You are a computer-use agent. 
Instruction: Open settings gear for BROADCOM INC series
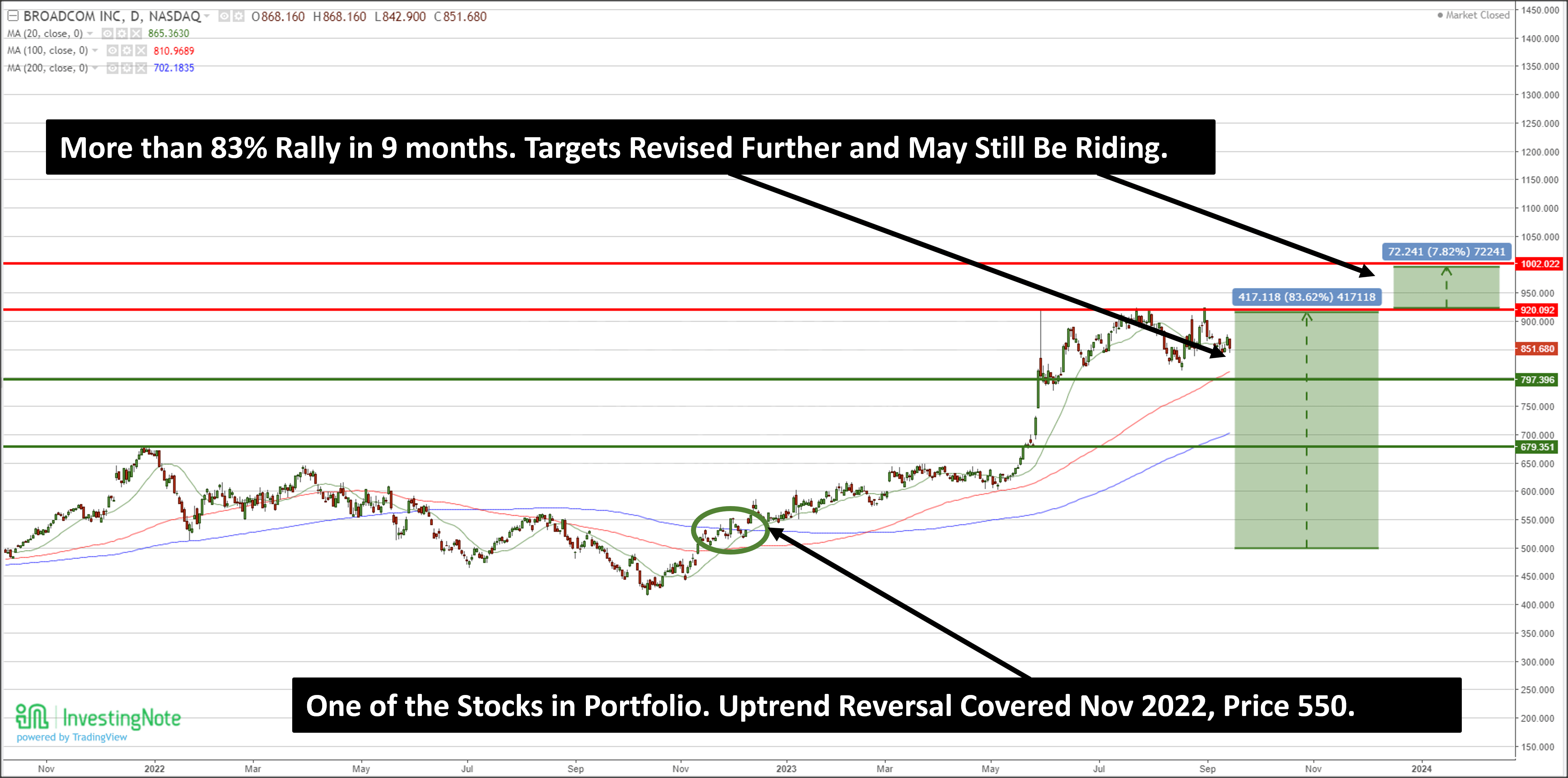[238, 16]
